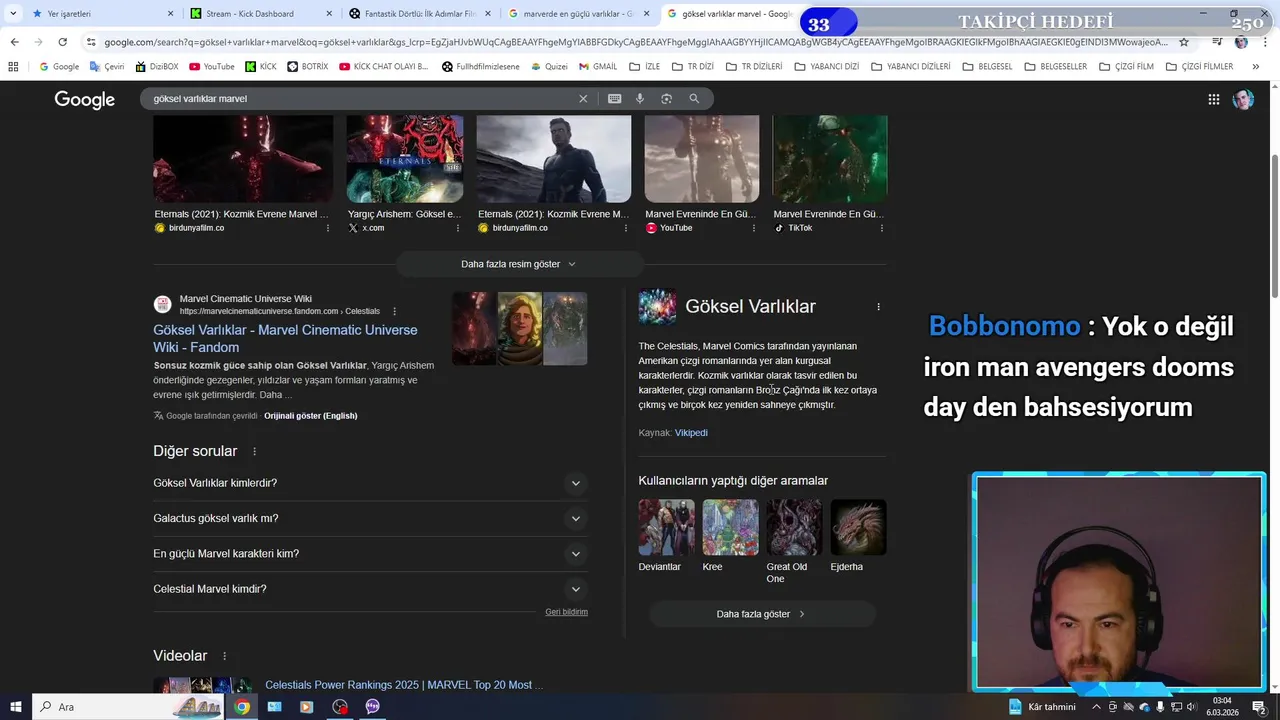This screenshot has height=720, width=1280.
Task: Switch to Chrome in the taskbar
Action: point(242,706)
